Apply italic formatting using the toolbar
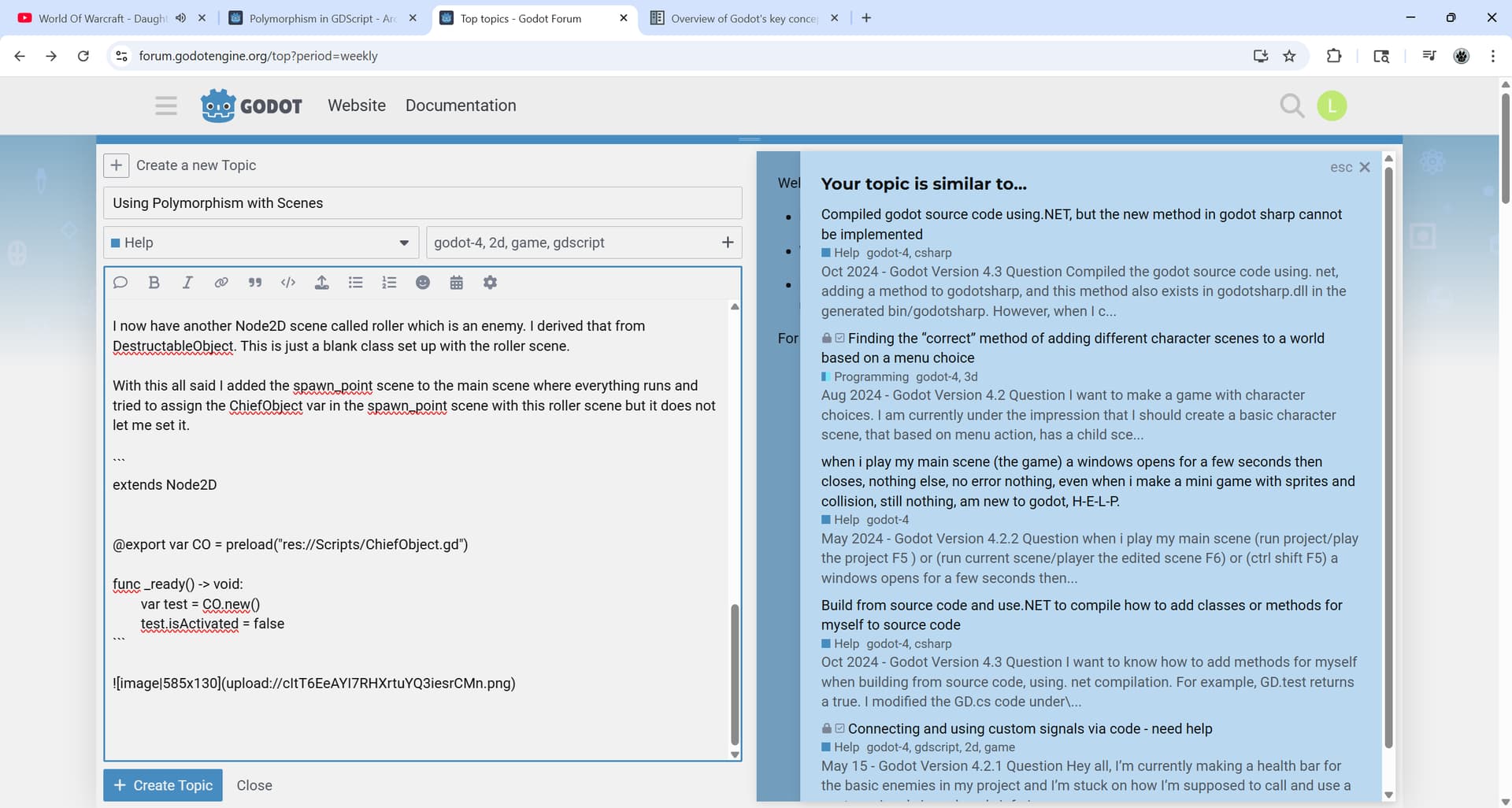The width and height of the screenshot is (1512, 808). click(x=187, y=283)
